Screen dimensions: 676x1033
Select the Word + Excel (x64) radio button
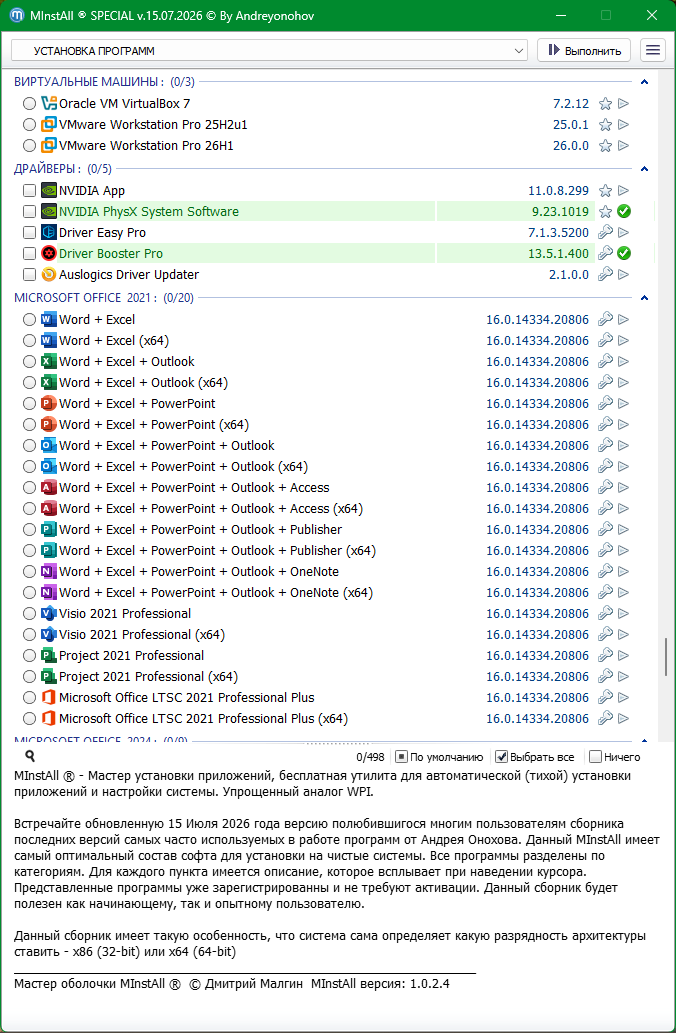pyautogui.click(x=29, y=341)
